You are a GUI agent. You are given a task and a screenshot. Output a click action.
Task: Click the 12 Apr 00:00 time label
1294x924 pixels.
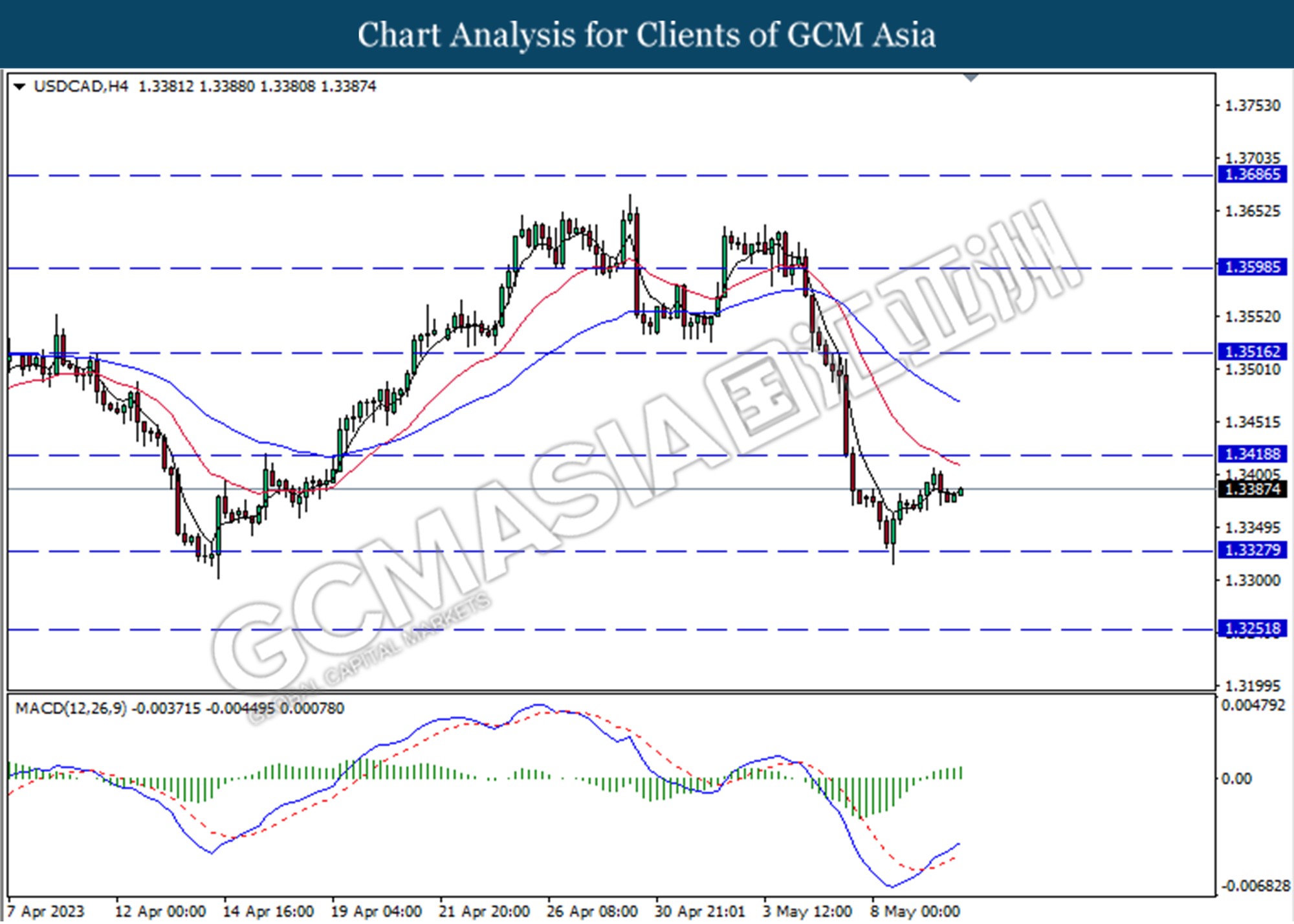160,912
